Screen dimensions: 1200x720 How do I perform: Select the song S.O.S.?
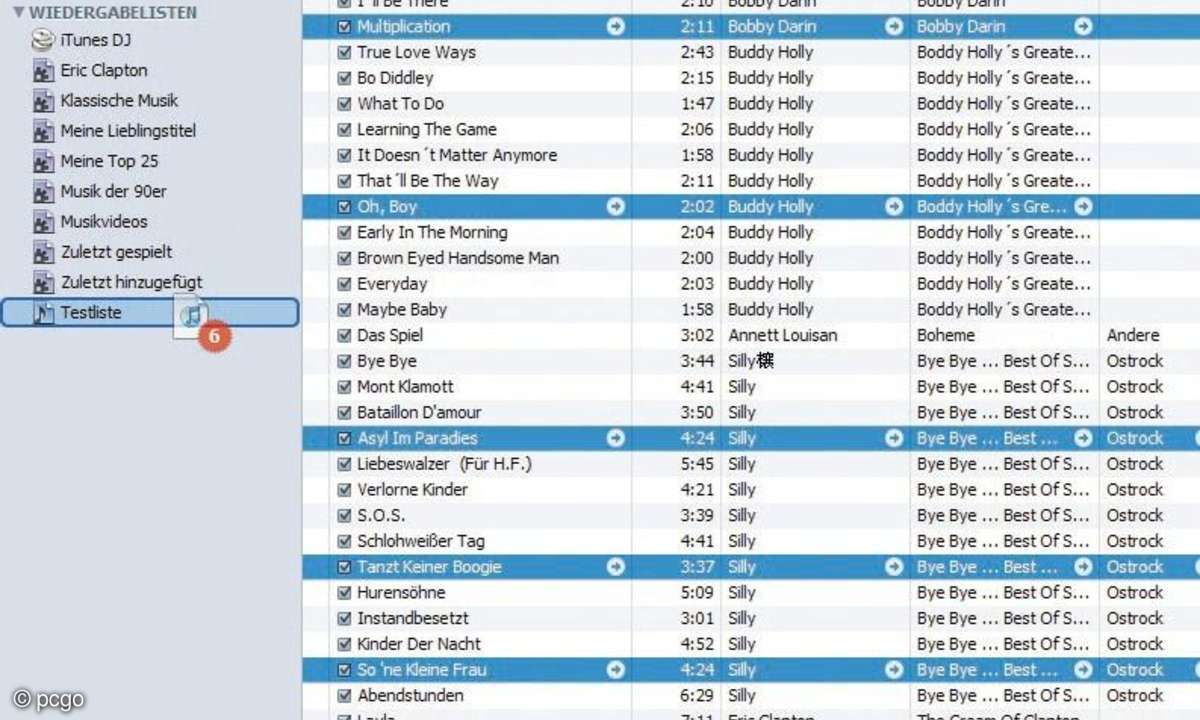tap(381, 516)
